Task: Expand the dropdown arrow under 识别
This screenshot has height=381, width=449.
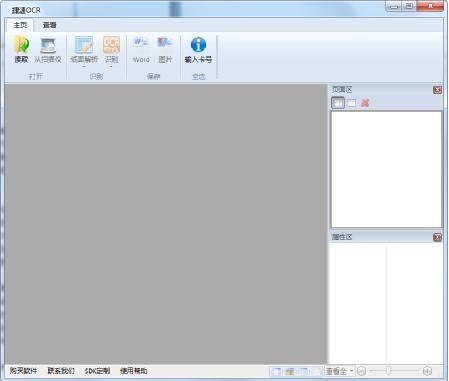Action: coord(111,67)
